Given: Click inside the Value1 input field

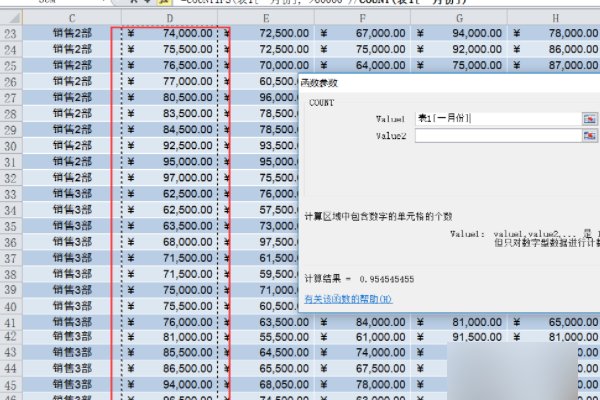Looking at the screenshot, I should (498, 119).
